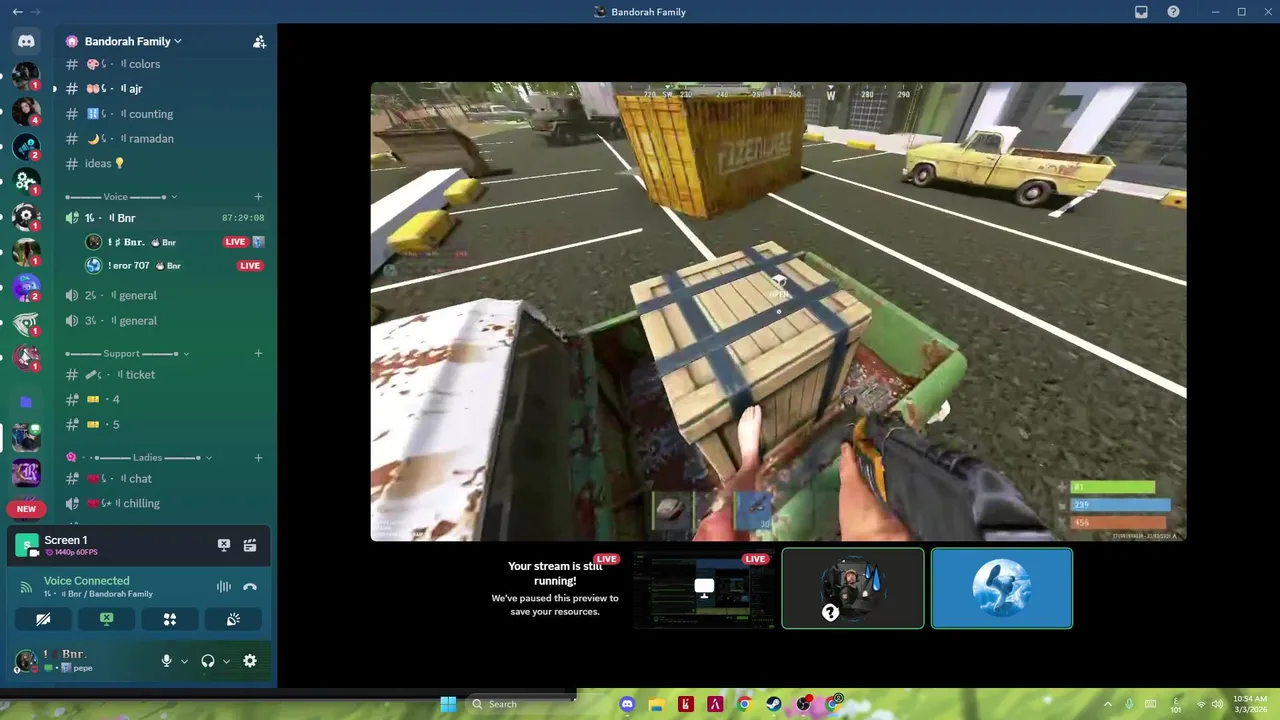Viewport: 1280px width, 720px height.
Task: Disconnect from voice with the hang-up icon
Action: click(x=250, y=587)
